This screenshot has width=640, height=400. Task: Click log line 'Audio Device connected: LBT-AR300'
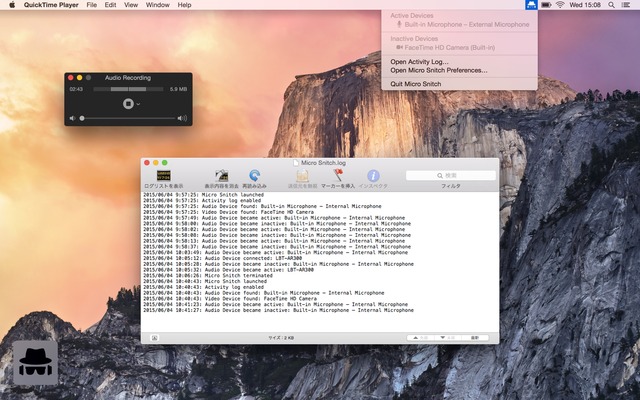(222, 258)
